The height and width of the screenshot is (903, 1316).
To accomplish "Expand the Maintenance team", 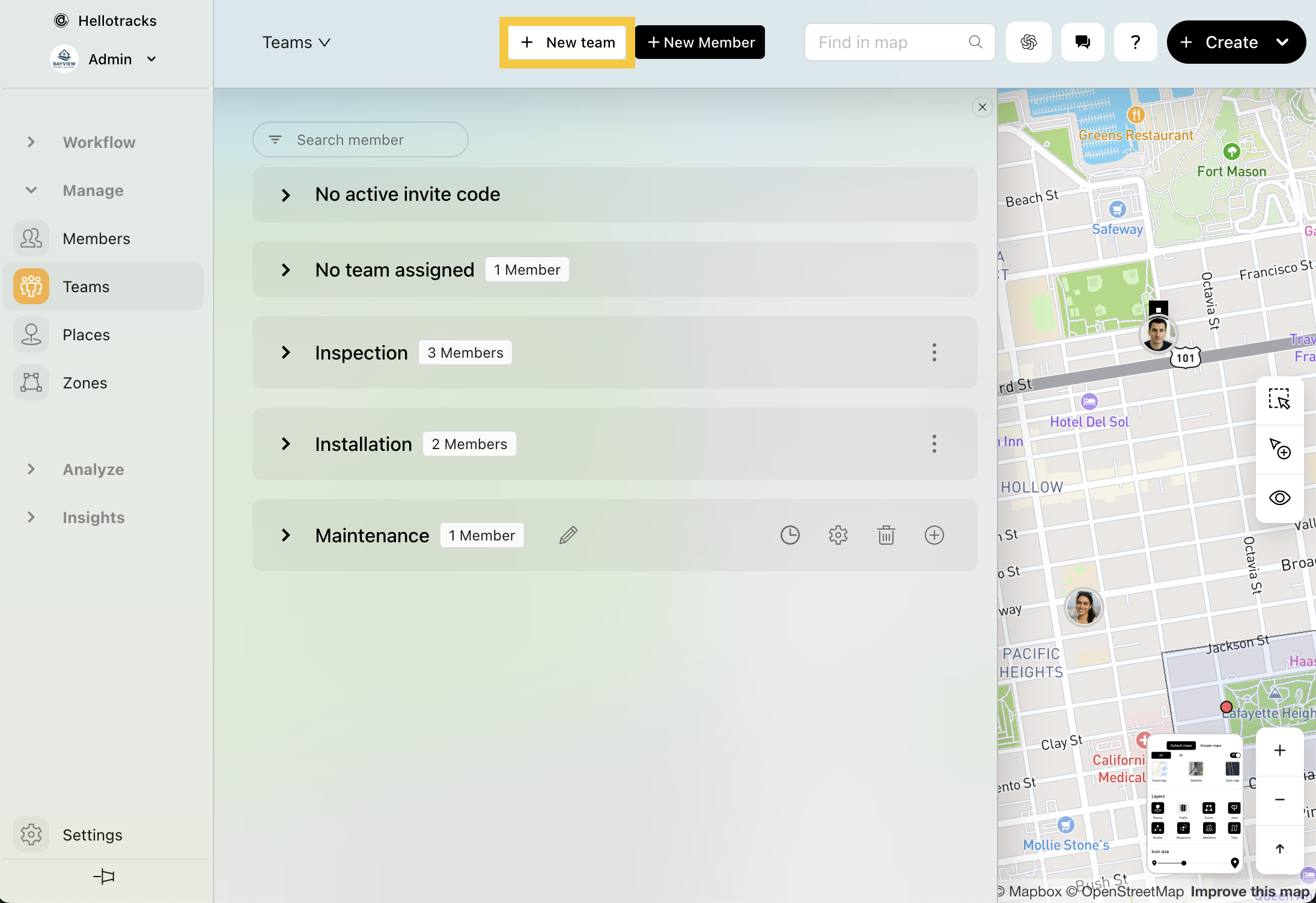I will pos(285,535).
